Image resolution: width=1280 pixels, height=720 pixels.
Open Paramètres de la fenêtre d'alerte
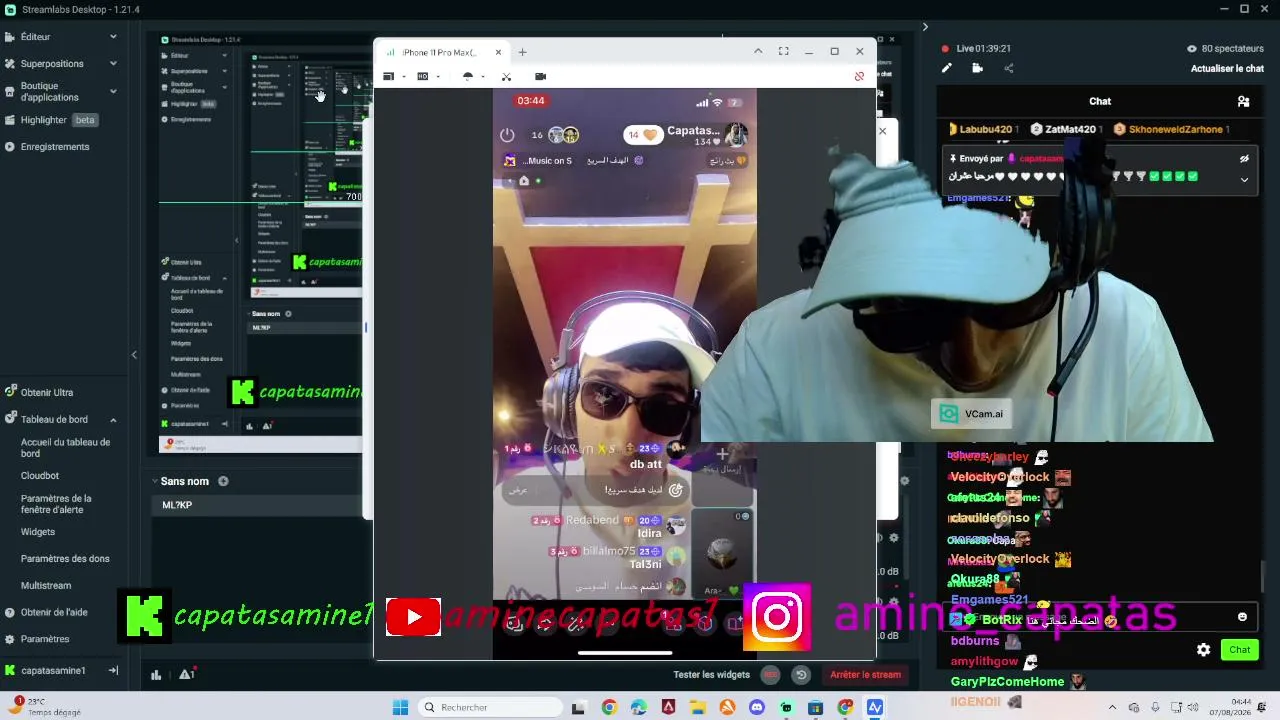pos(56,504)
